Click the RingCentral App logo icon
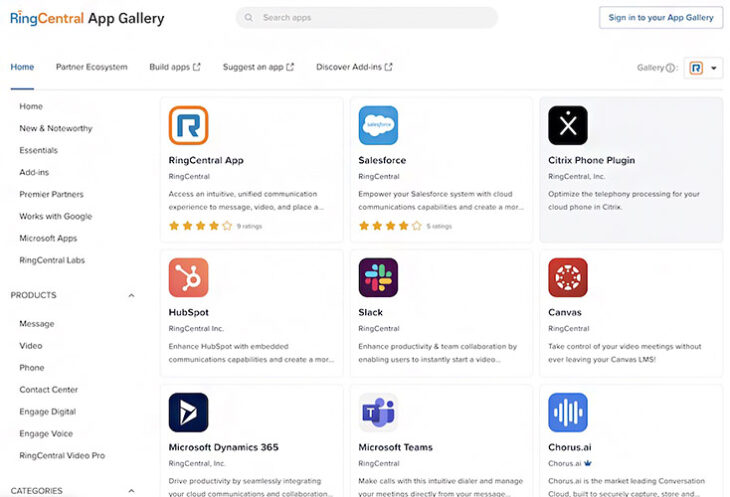Viewport: 730px width, 497px height. [188, 125]
